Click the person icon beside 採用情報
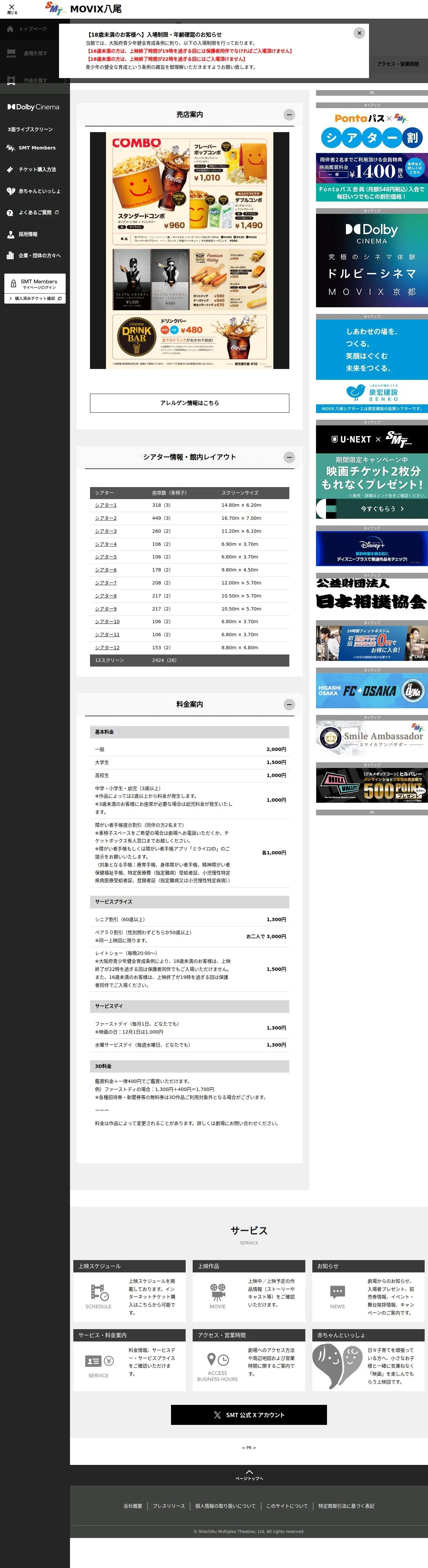Screen dimensions: 428x1568 [x=10, y=234]
